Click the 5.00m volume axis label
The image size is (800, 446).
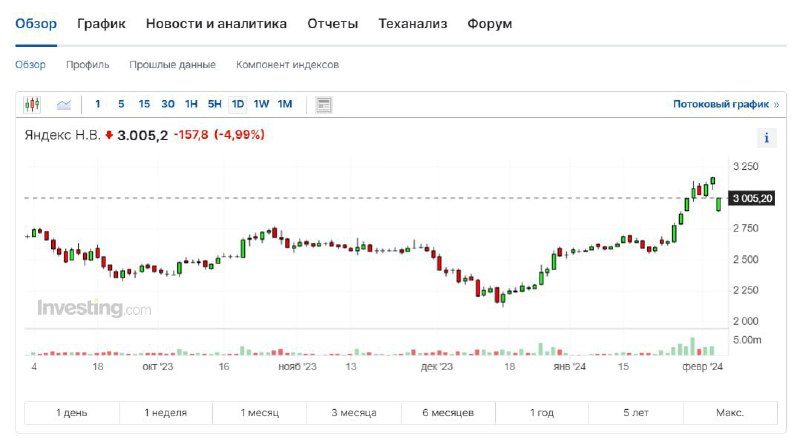tap(747, 340)
